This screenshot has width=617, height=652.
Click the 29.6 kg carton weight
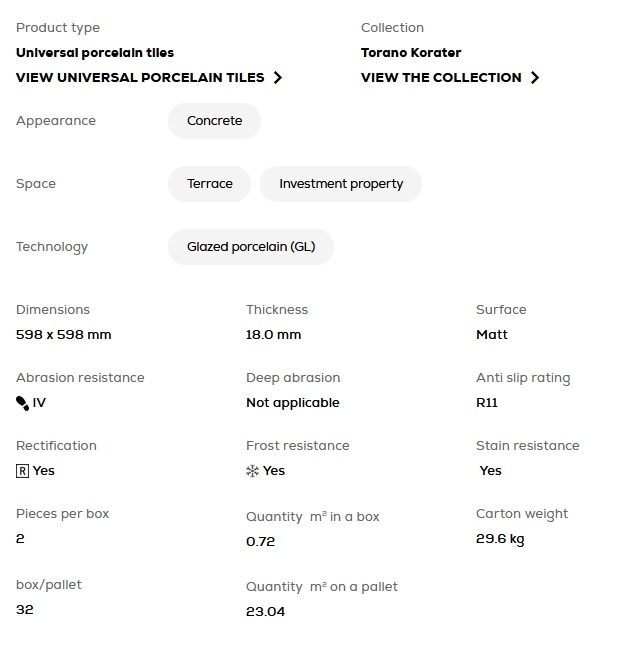point(500,539)
